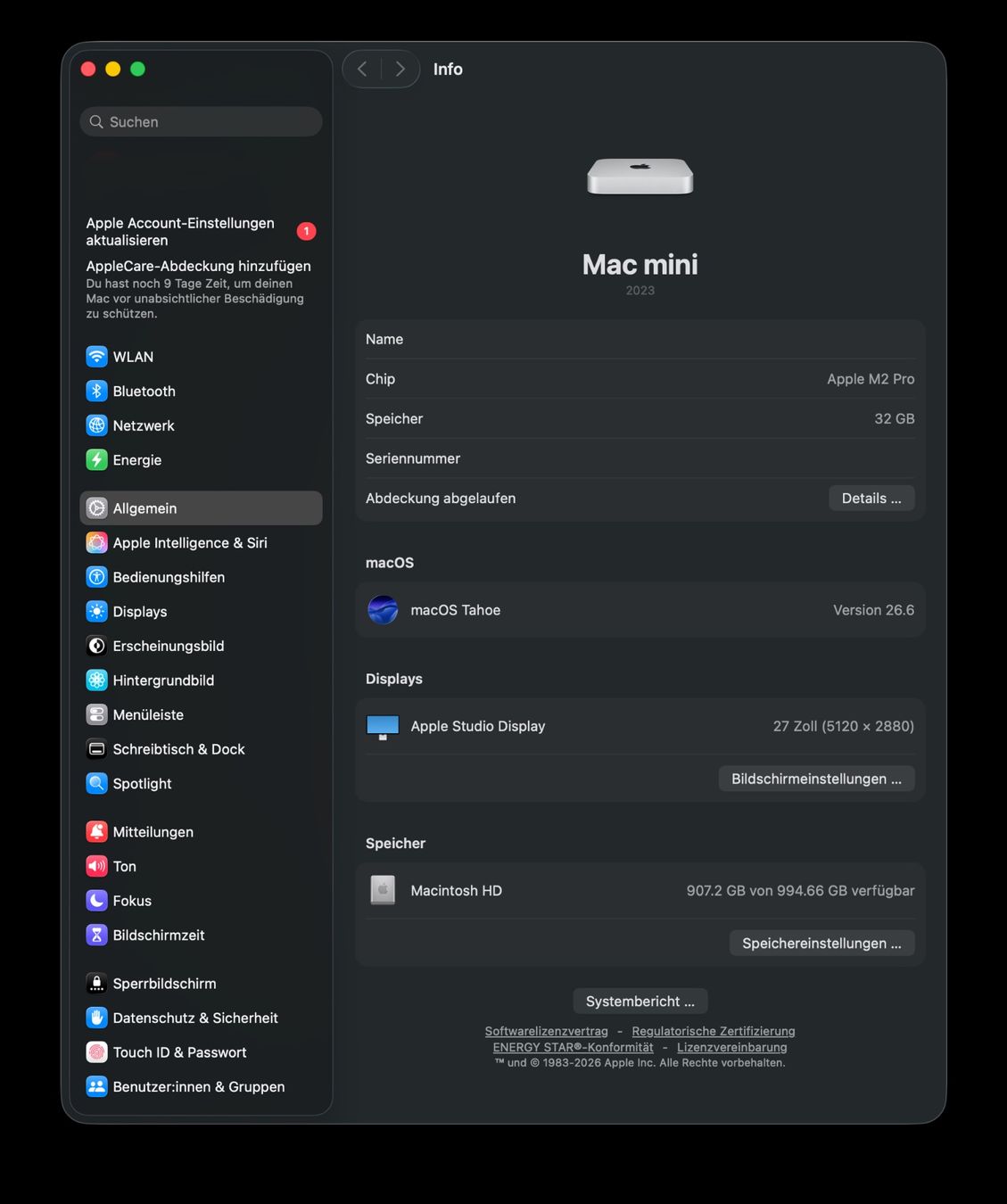The width and height of the screenshot is (1007, 1204).
Task: Open WLAN settings icon in sidebar
Action: 96,357
